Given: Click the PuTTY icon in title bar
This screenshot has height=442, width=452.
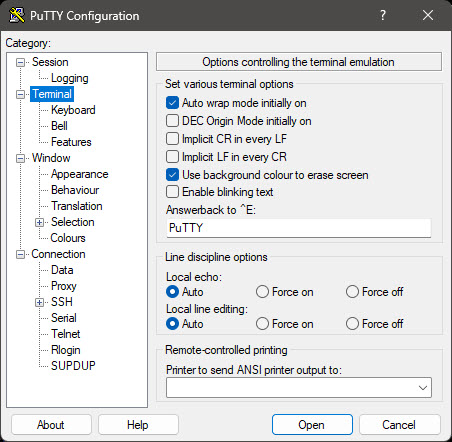Looking at the screenshot, I should (17, 15).
